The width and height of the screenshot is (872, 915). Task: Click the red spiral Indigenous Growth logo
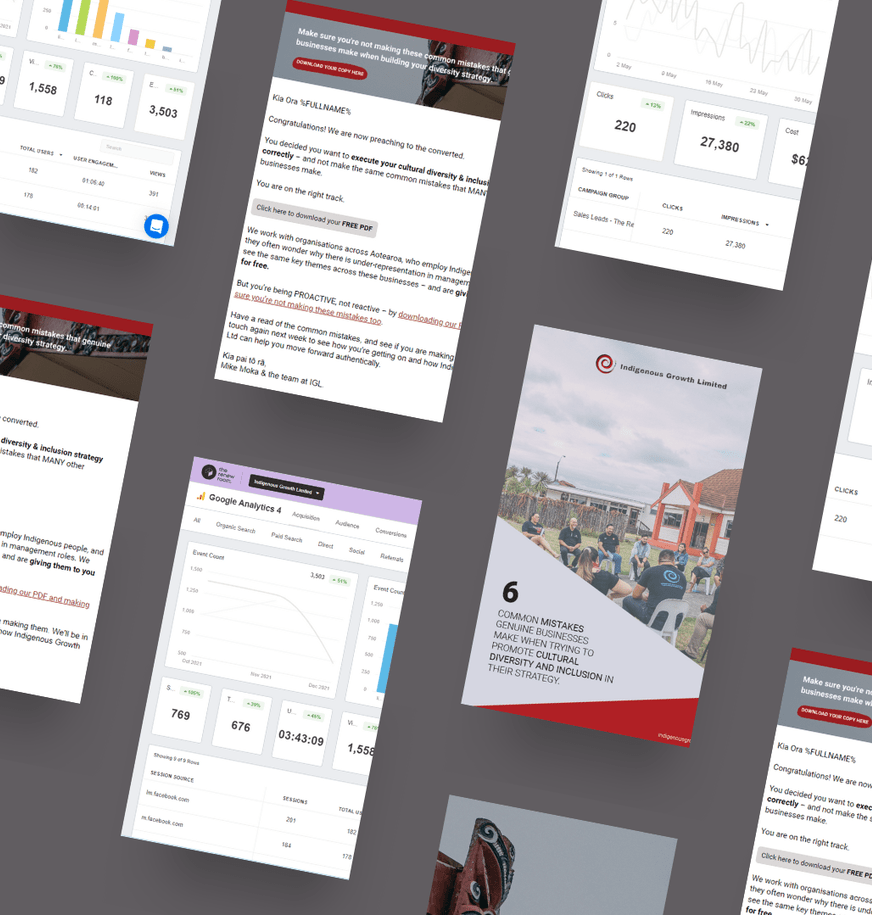[605, 364]
